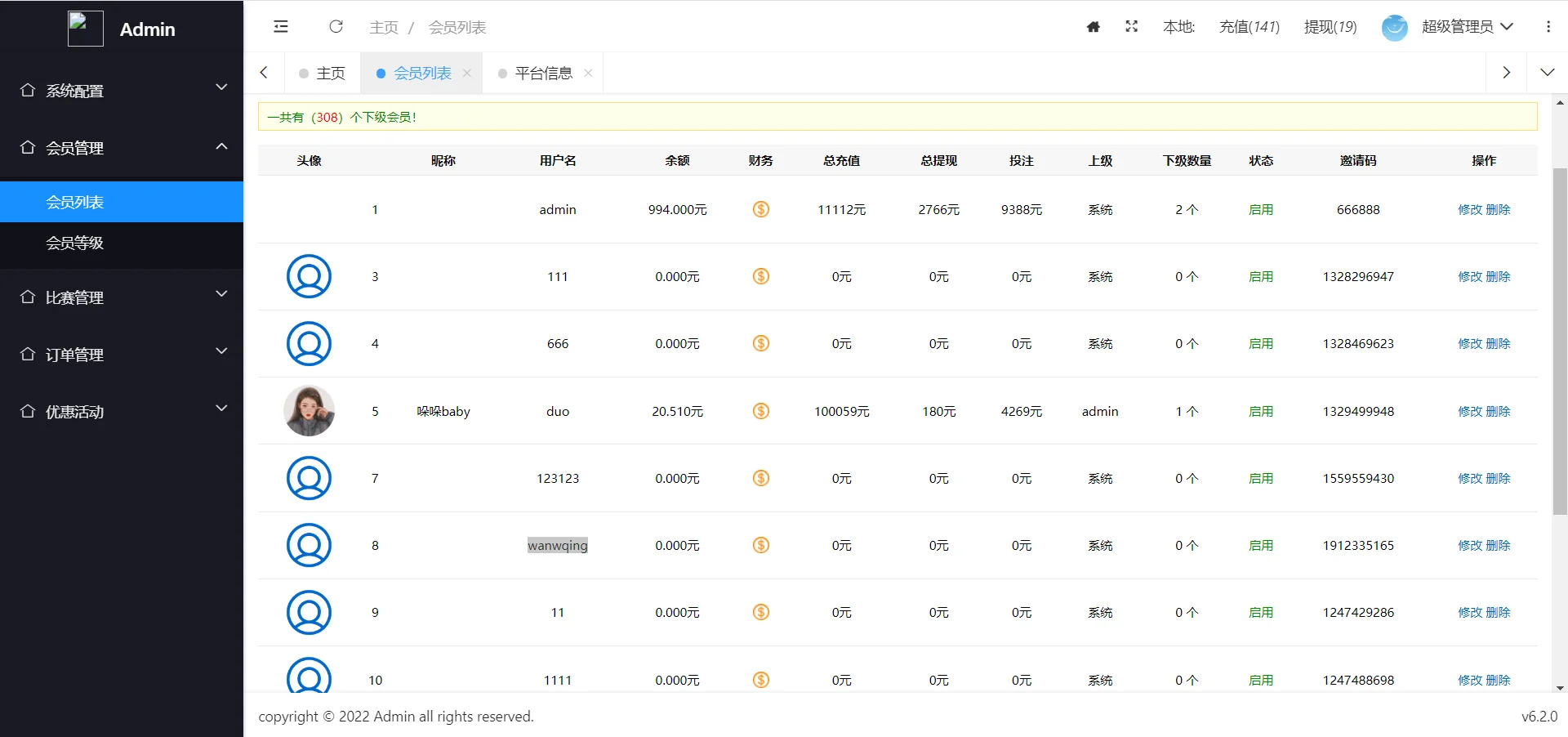Click the refresh page icon
Screen dimensions: 1568x737
pyautogui.click(x=336, y=27)
